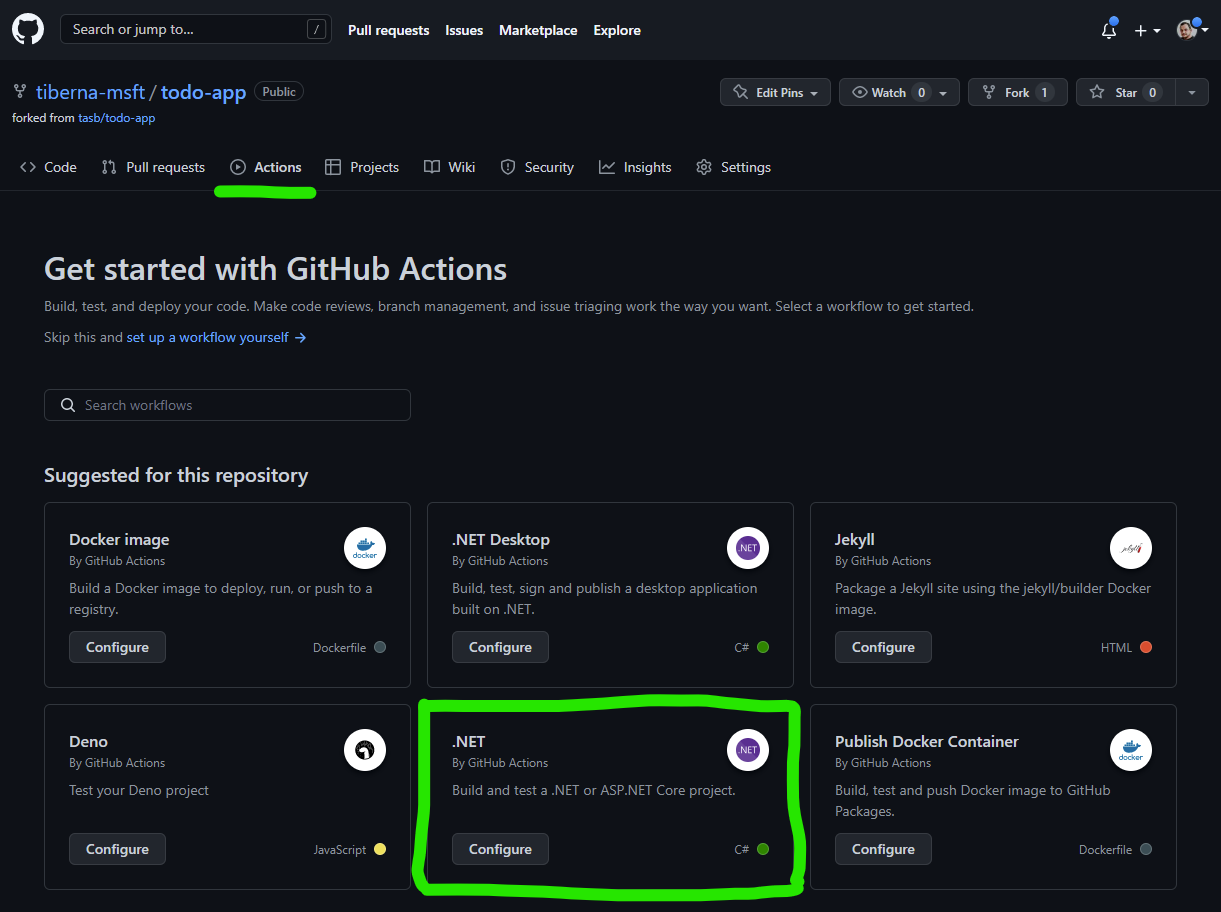Click the purple .NET logo on the .NET card
1221x912 pixels.
(747, 750)
